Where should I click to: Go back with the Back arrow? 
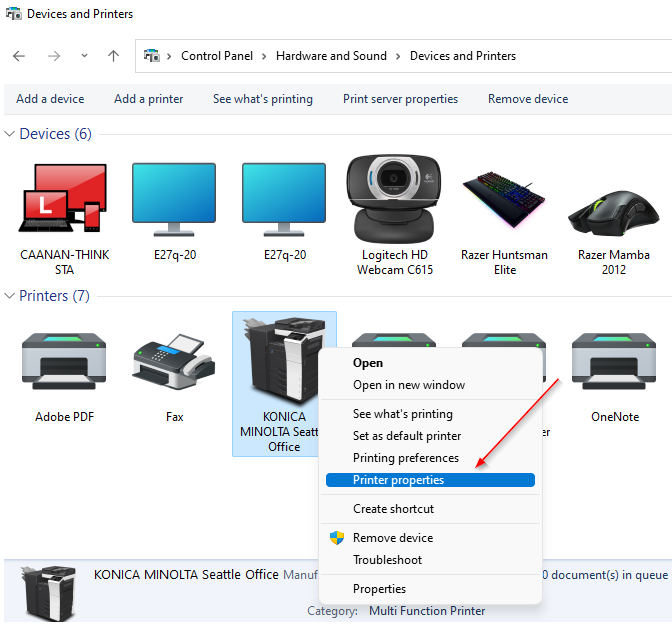tap(19, 56)
